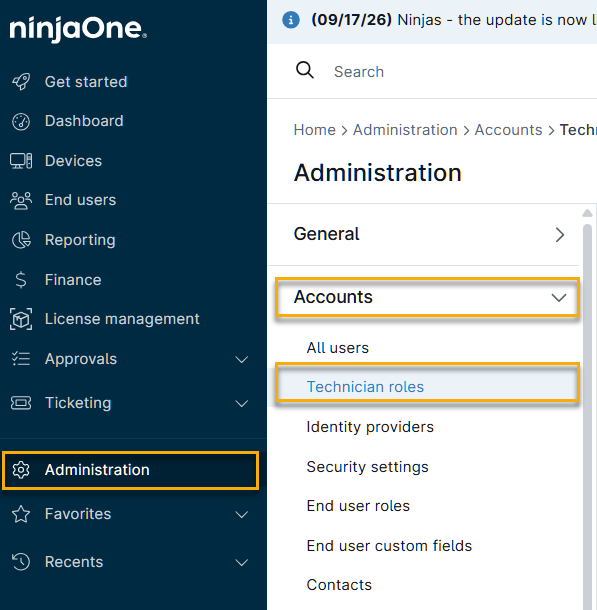Click the Get started rocket icon
Image resolution: width=597 pixels, height=610 pixels.
pyautogui.click(x=21, y=82)
